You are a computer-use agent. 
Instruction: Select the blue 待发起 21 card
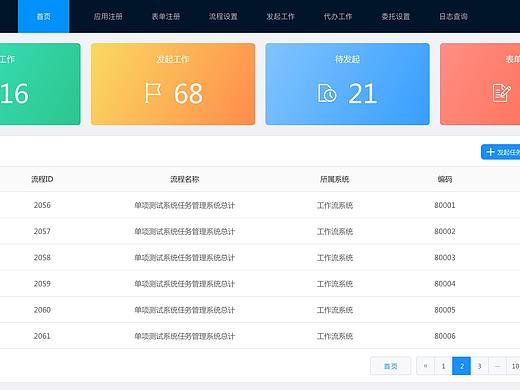347,84
